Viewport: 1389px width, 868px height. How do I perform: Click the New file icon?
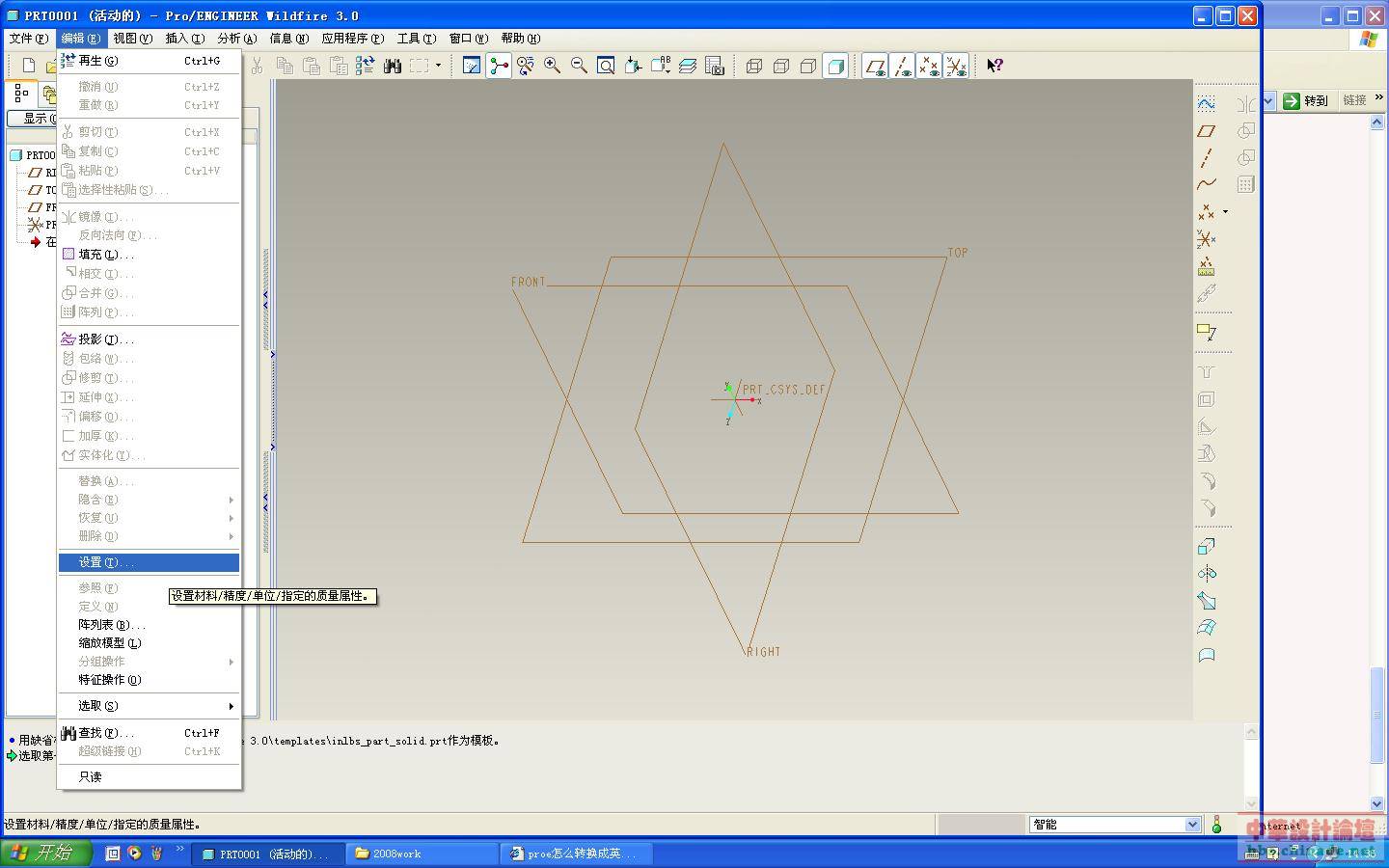tap(28, 66)
